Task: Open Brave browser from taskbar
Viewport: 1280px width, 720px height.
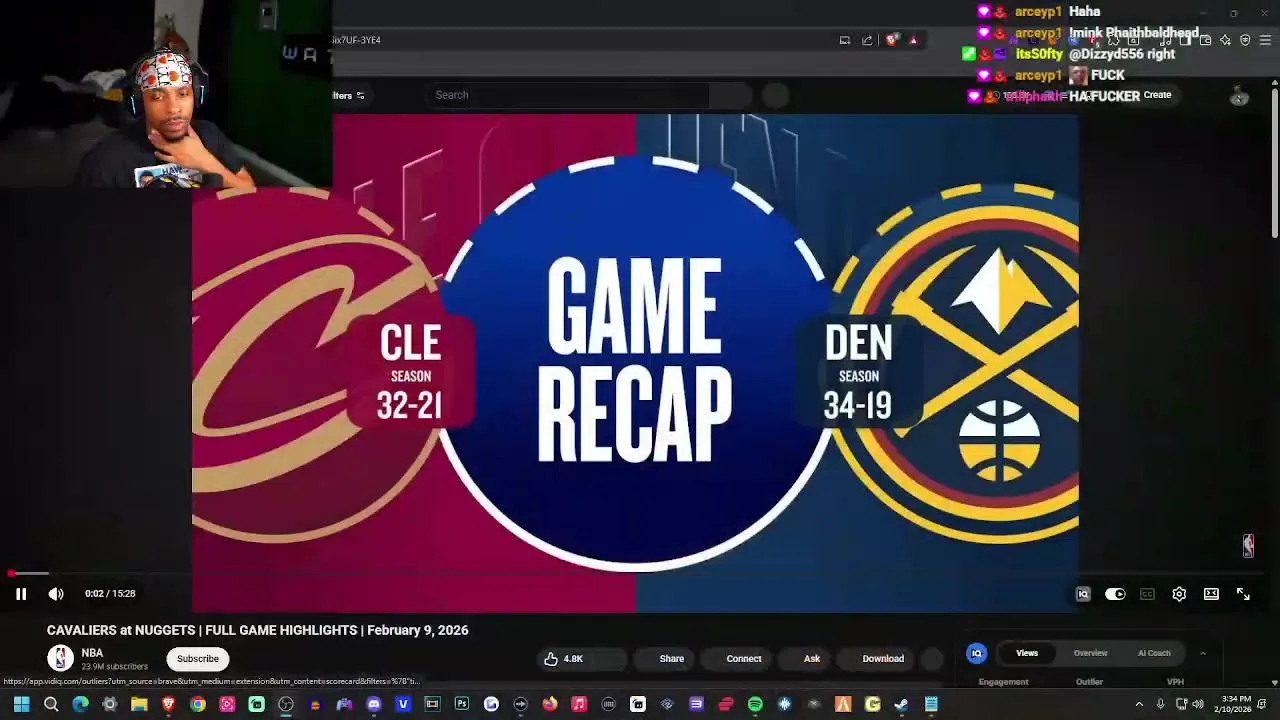Action: [168, 704]
